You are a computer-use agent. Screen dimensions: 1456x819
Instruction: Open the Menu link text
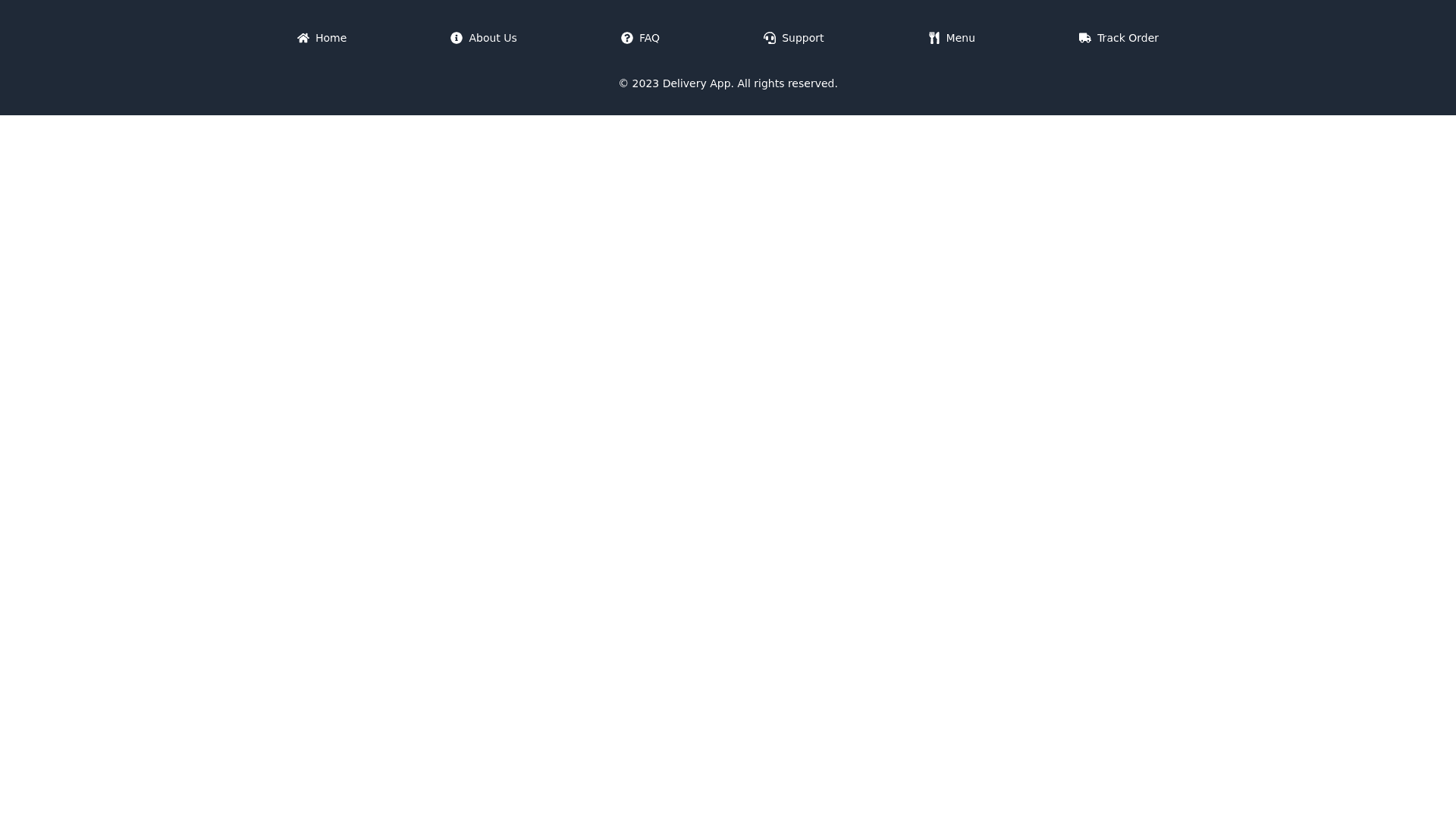click(961, 38)
